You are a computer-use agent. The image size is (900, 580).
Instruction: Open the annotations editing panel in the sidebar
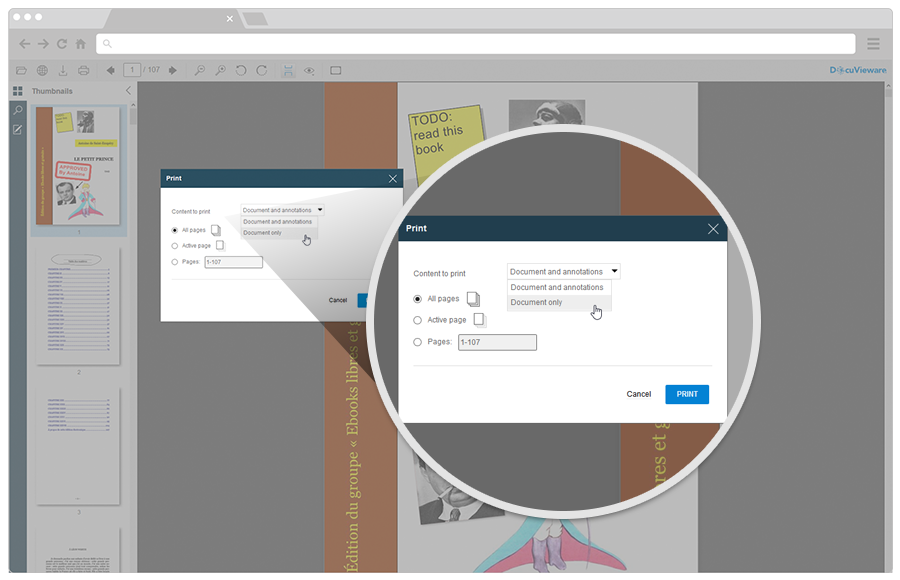pos(16,130)
